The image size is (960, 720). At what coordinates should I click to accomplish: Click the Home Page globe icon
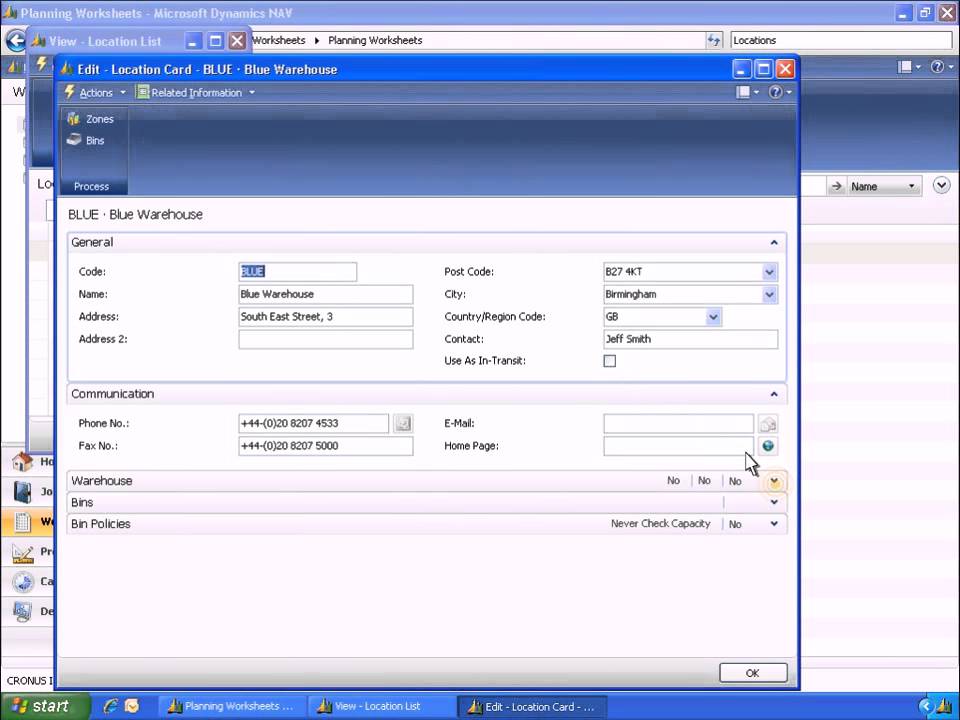coord(768,446)
